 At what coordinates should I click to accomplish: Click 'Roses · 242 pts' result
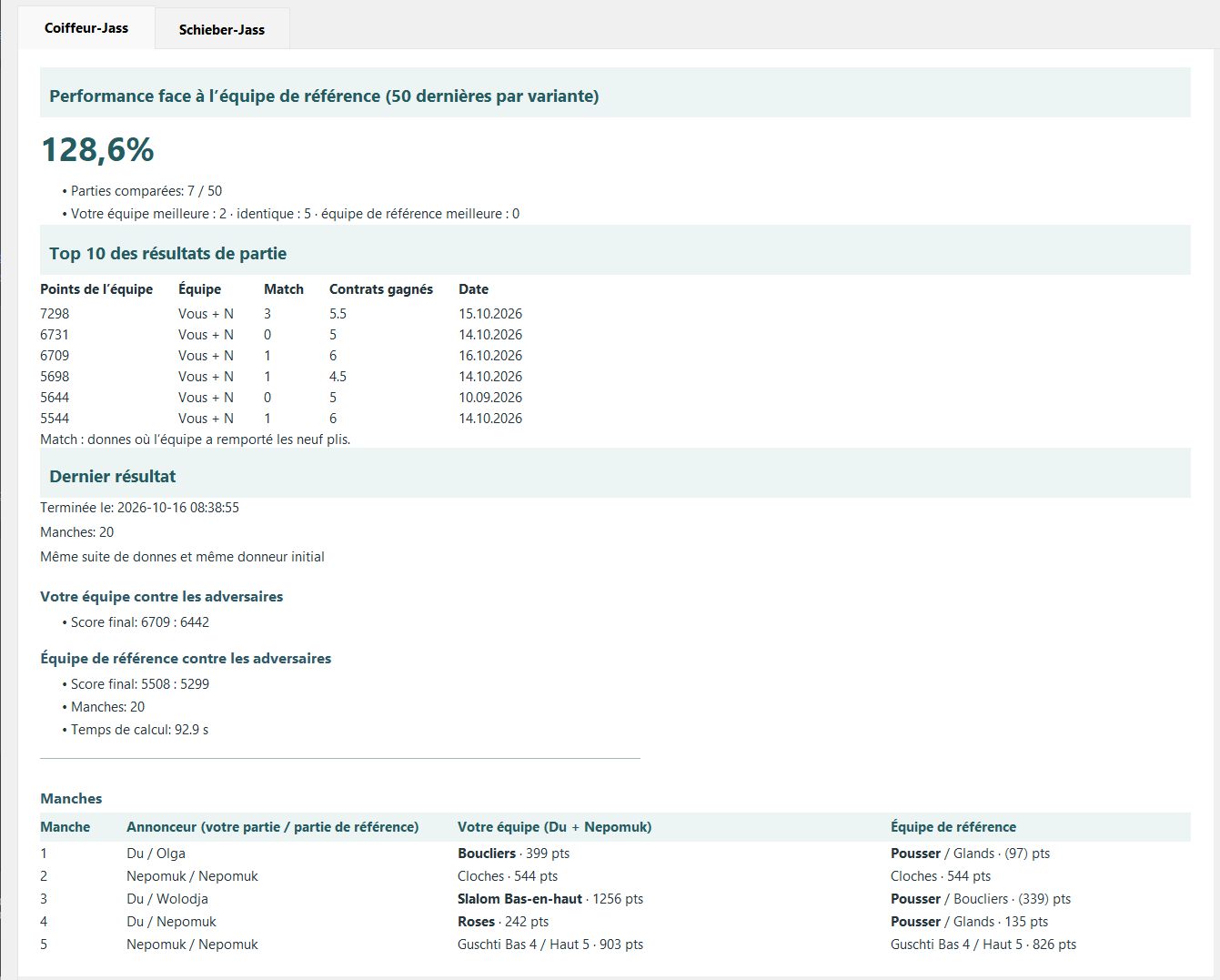[503, 922]
